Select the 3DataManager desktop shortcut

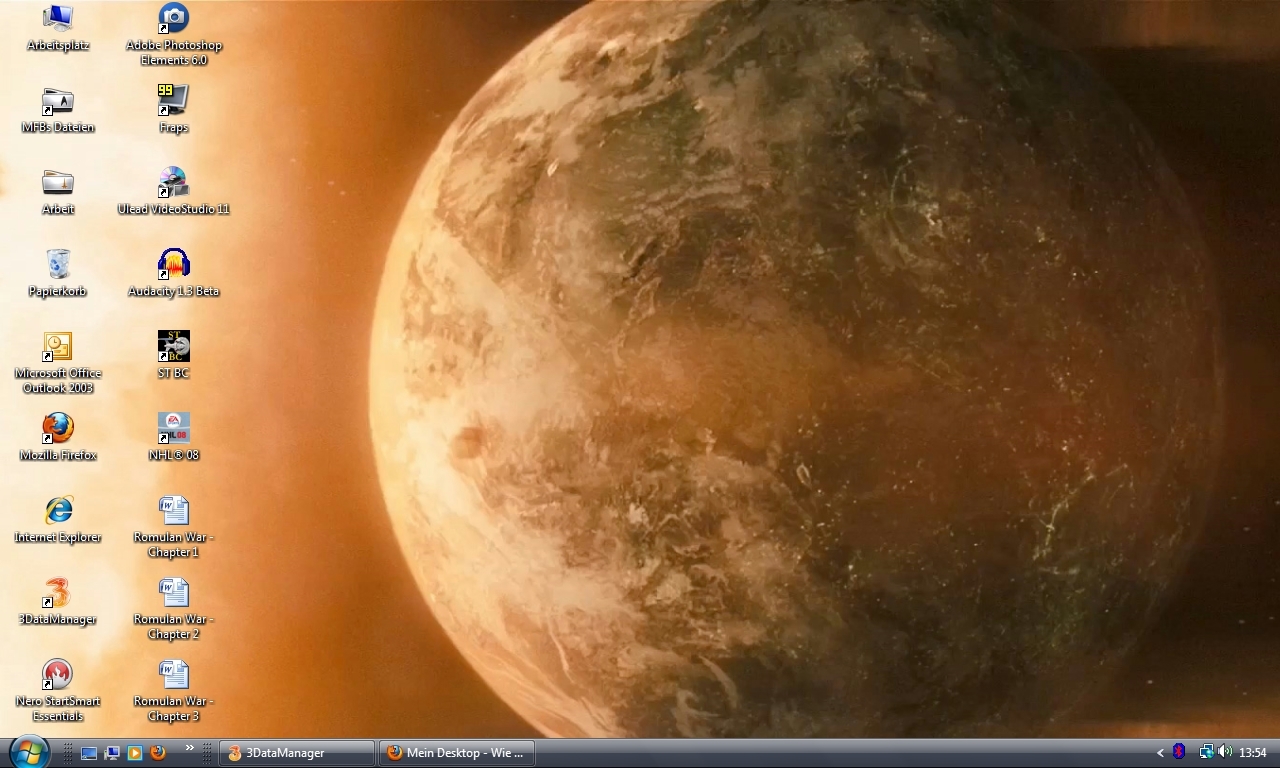(x=58, y=593)
